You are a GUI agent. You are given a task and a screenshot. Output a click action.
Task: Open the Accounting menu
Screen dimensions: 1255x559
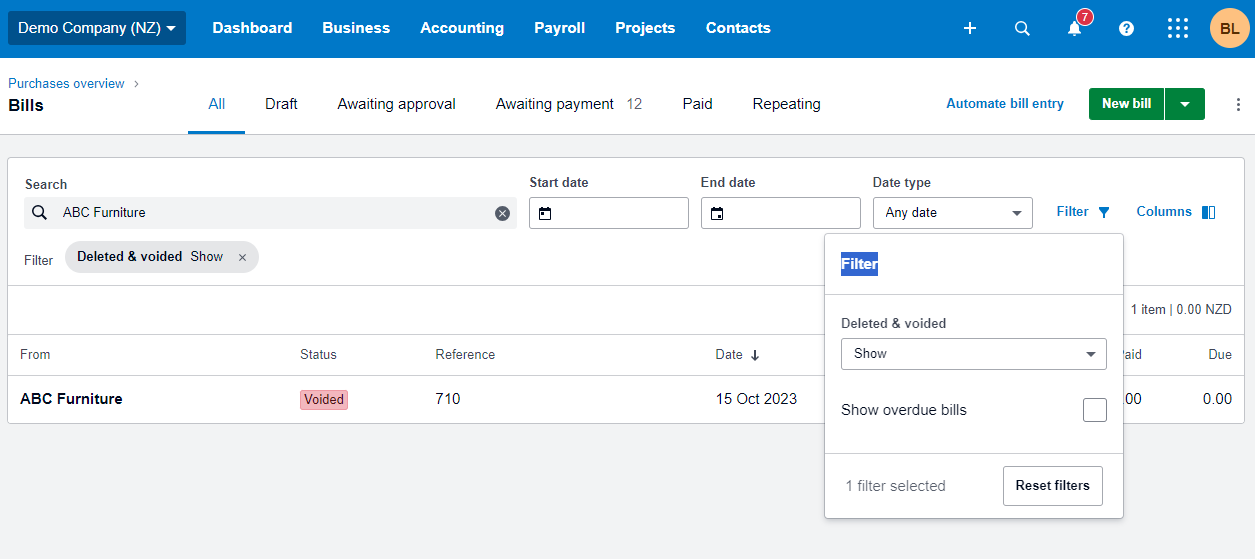(x=462, y=28)
